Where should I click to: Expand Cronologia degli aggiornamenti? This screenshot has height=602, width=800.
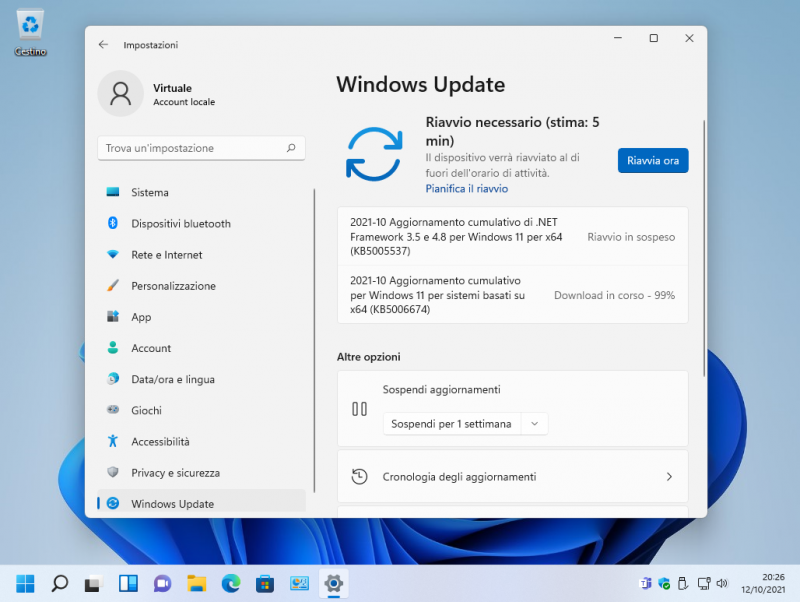tap(512, 477)
